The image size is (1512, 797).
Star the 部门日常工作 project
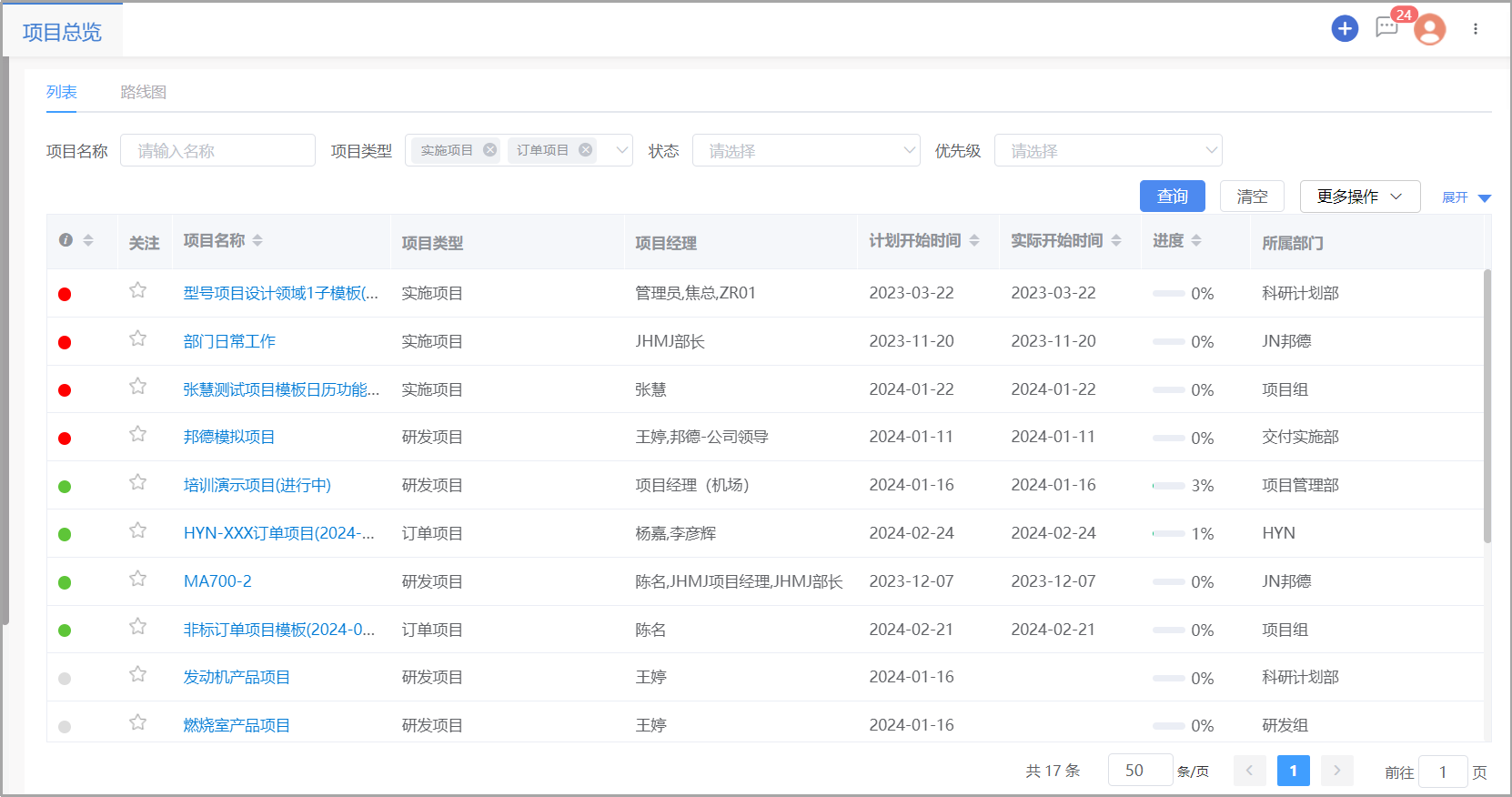138,338
